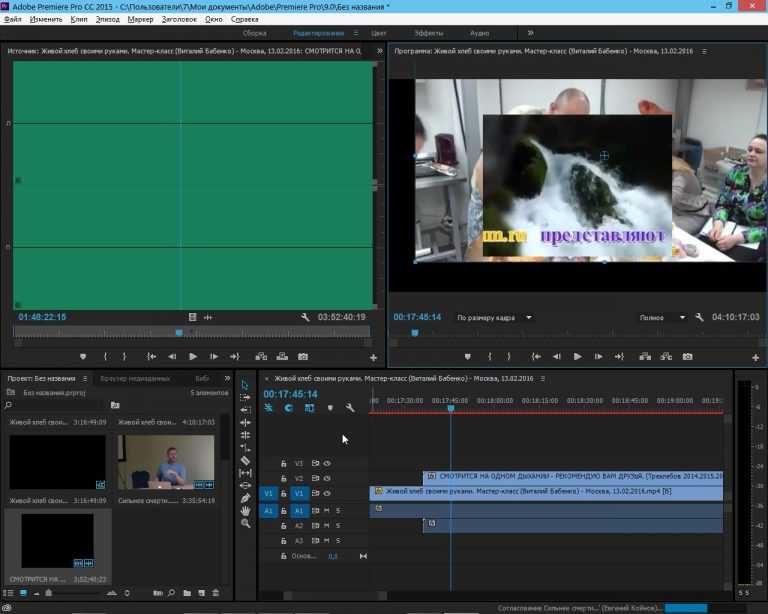The image size is (768, 614).
Task: Select the Pen tool
Action: (x=245, y=498)
